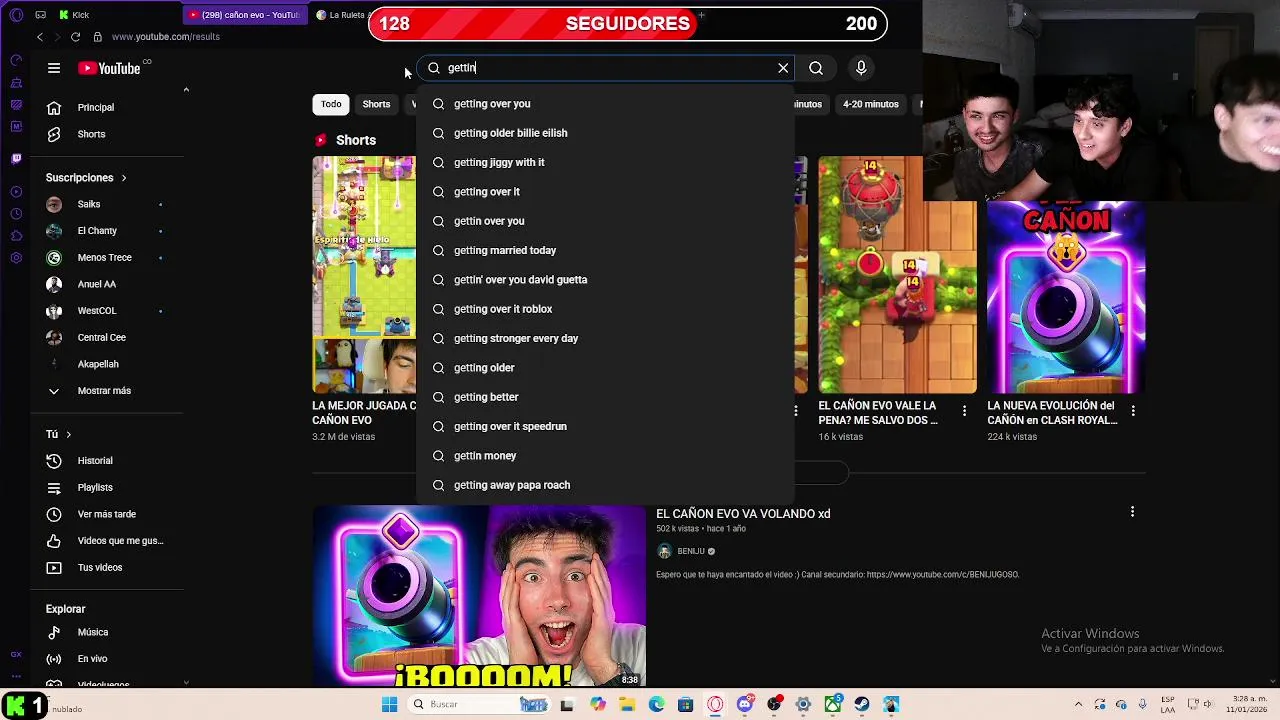The width and height of the screenshot is (1280, 720).
Task: Open Microsoft Edge from the taskbar
Action: click(656, 705)
